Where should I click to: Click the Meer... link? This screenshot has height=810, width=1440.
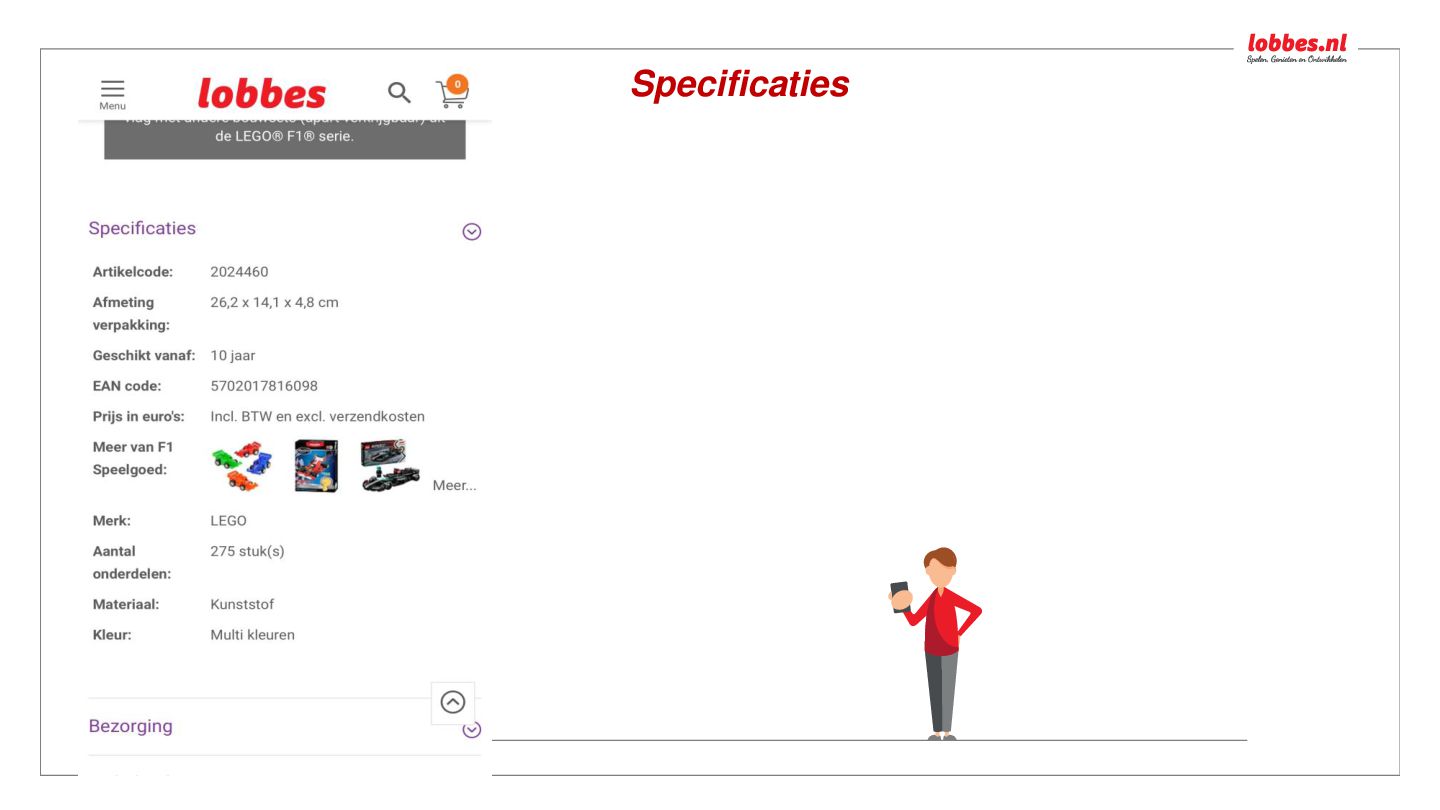click(454, 485)
